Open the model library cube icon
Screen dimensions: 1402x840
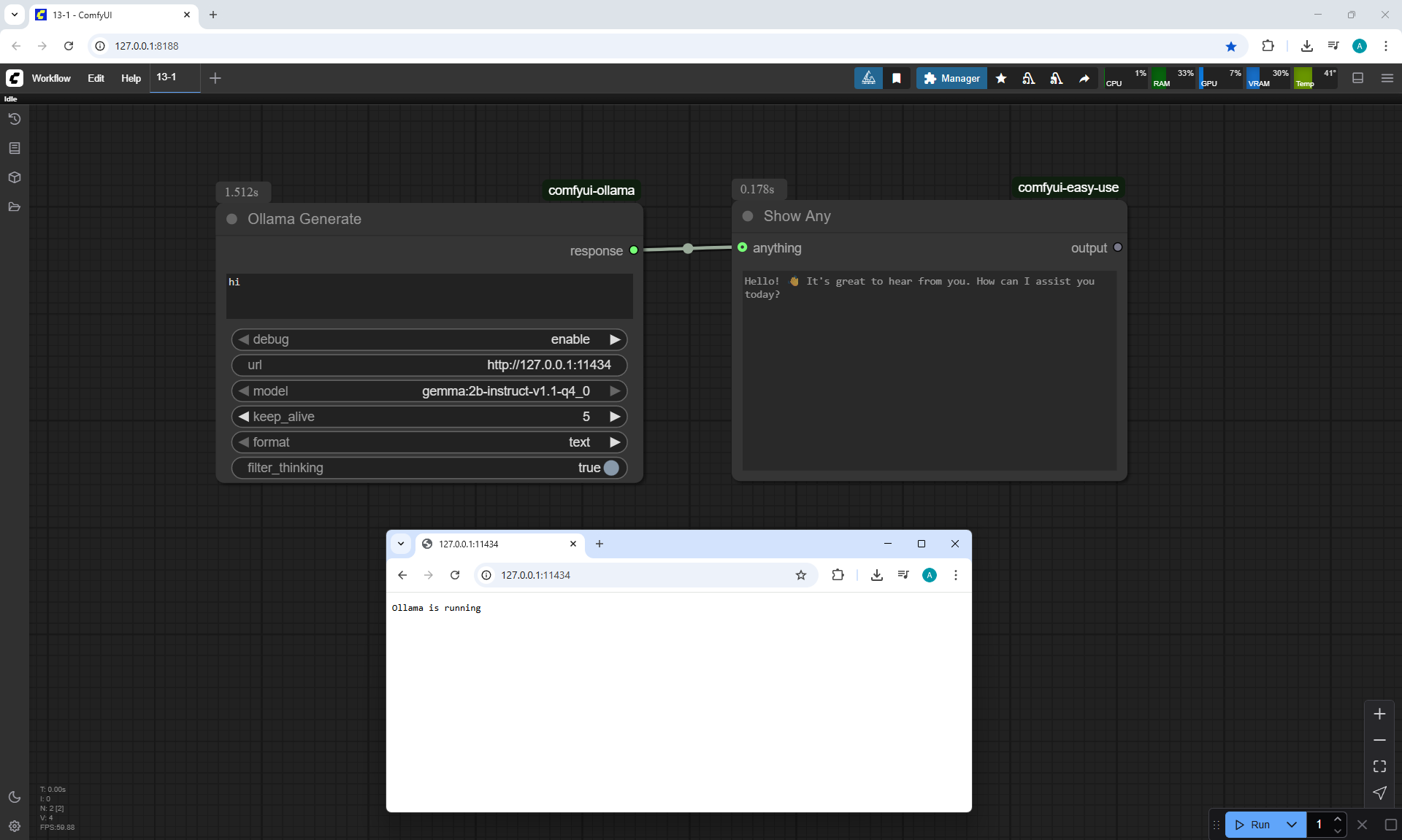(x=14, y=177)
